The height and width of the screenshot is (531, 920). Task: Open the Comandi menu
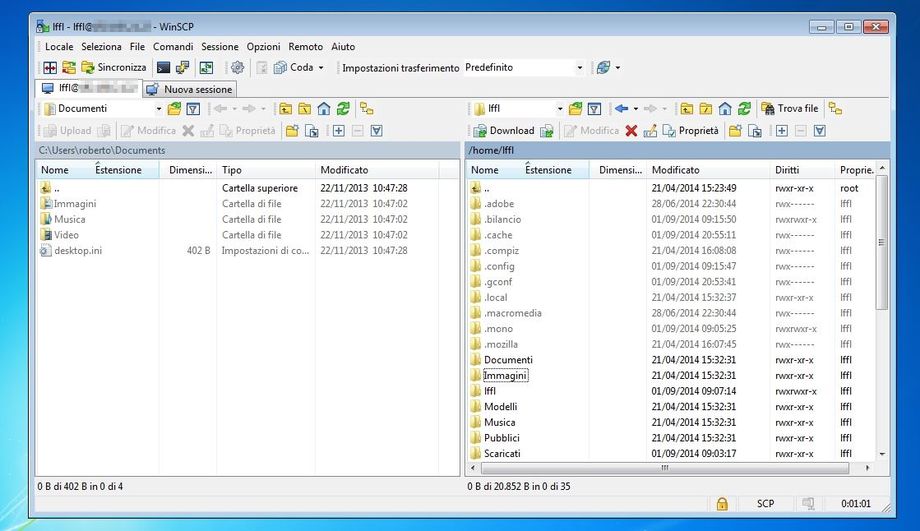point(173,47)
